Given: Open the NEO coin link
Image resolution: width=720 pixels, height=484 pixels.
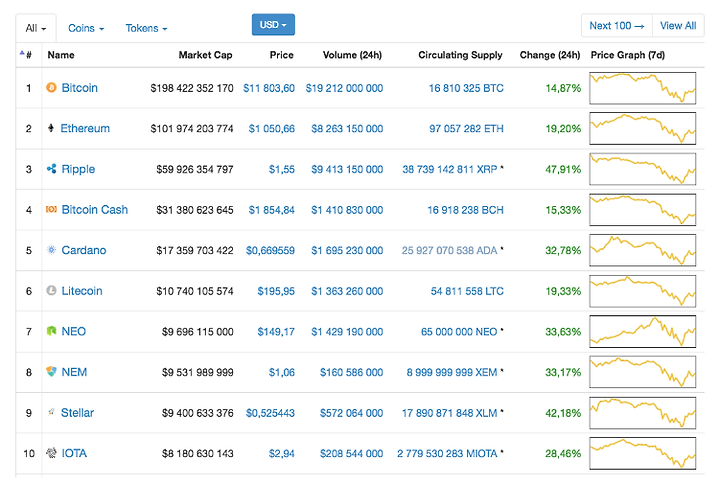Looking at the screenshot, I should (73, 332).
